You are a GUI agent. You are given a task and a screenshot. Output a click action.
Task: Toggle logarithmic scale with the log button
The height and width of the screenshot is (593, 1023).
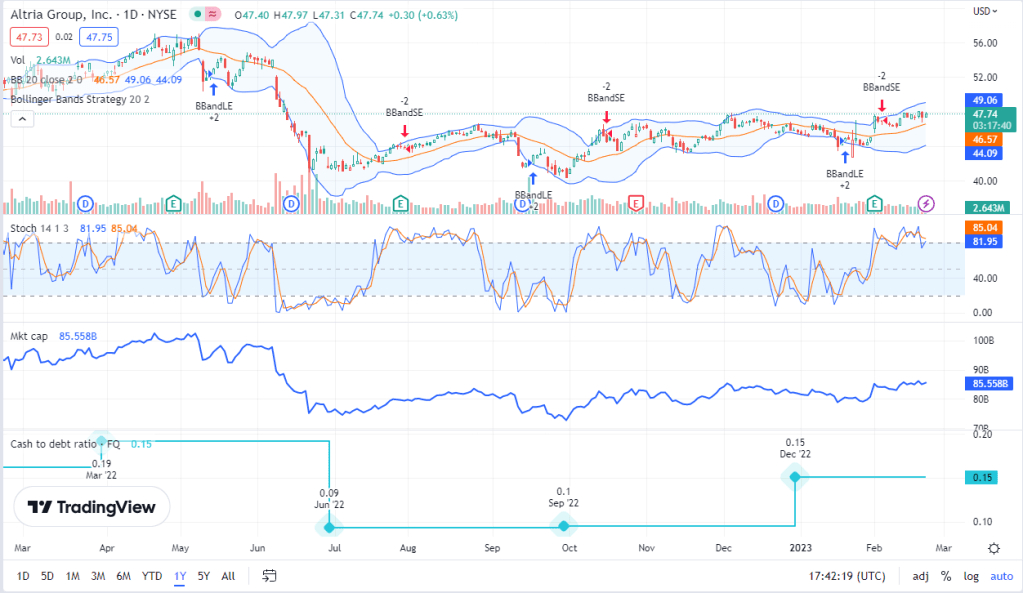(x=970, y=576)
